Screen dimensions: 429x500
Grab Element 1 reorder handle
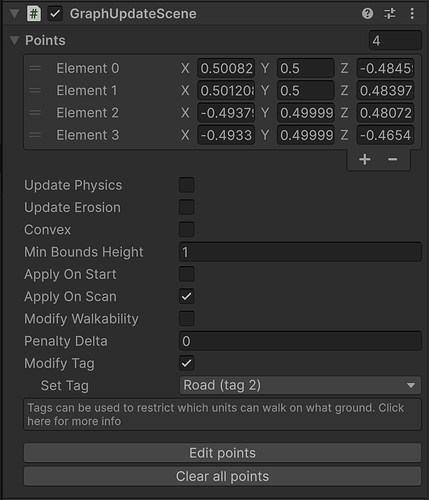pyautogui.click(x=35, y=91)
